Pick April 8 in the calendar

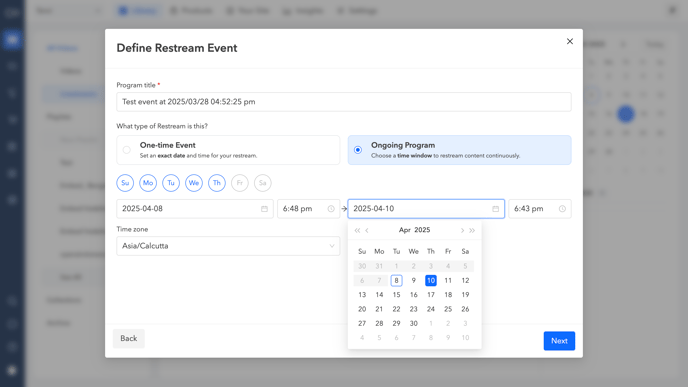(396, 280)
